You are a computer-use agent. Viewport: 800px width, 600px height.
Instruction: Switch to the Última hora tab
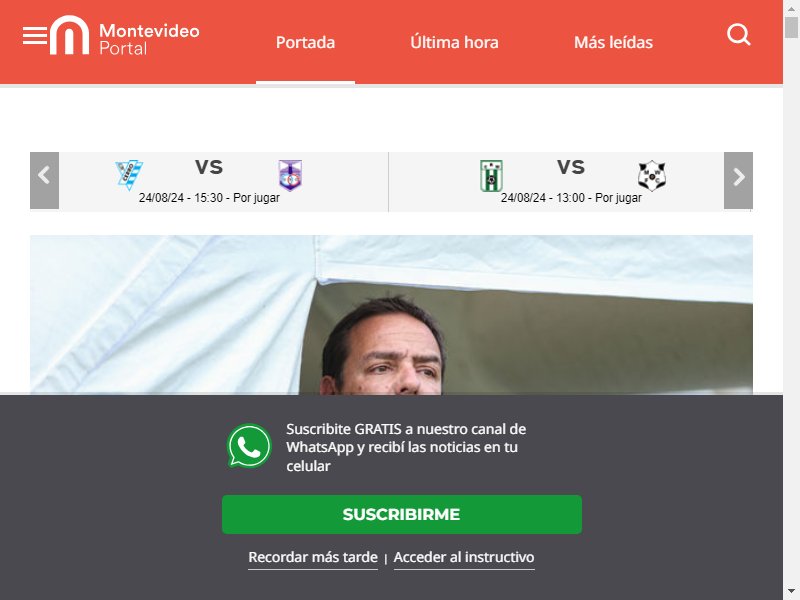454,42
